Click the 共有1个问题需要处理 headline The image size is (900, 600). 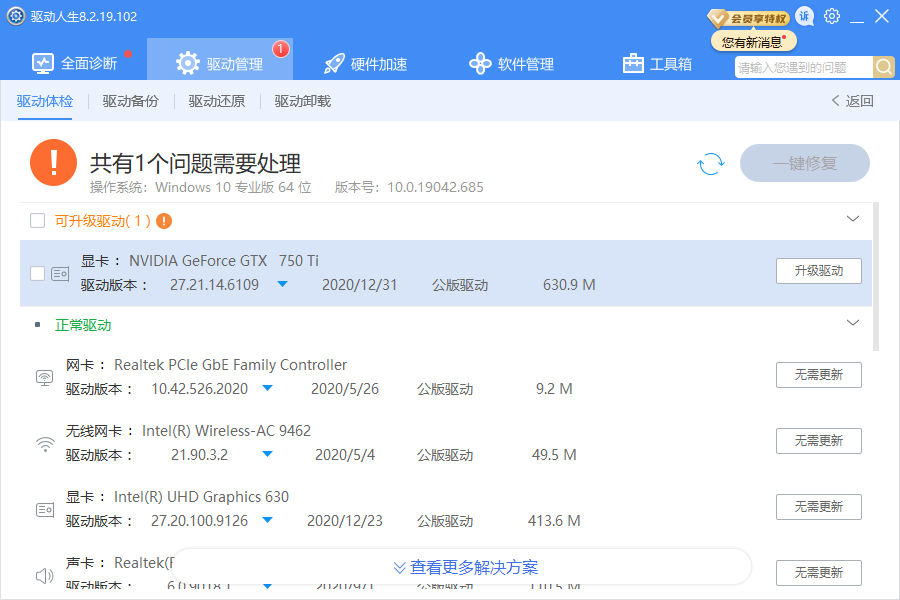click(x=195, y=164)
